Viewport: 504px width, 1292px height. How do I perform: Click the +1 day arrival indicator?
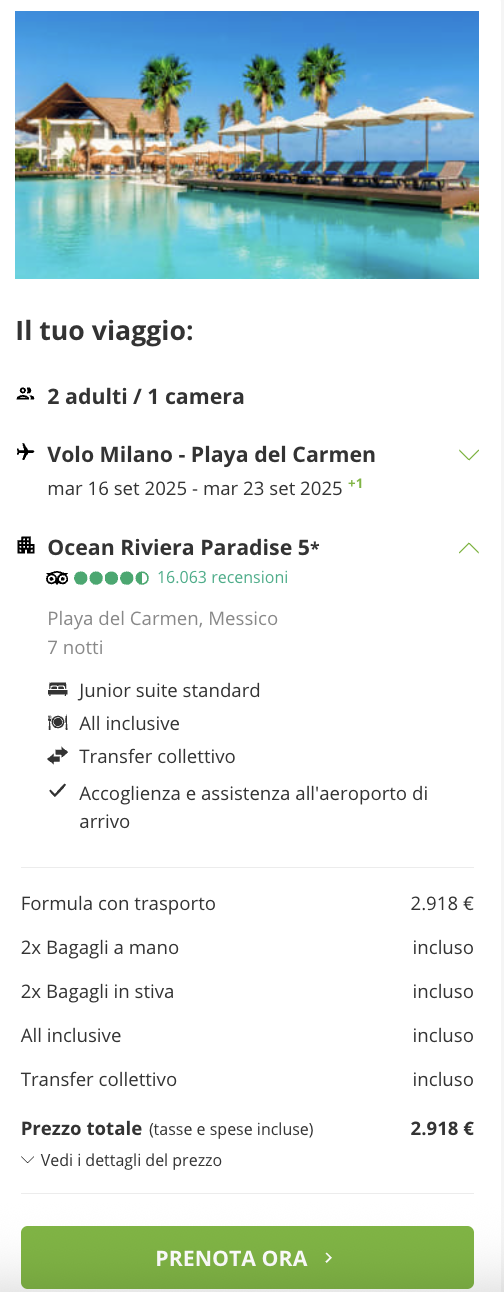click(x=355, y=484)
